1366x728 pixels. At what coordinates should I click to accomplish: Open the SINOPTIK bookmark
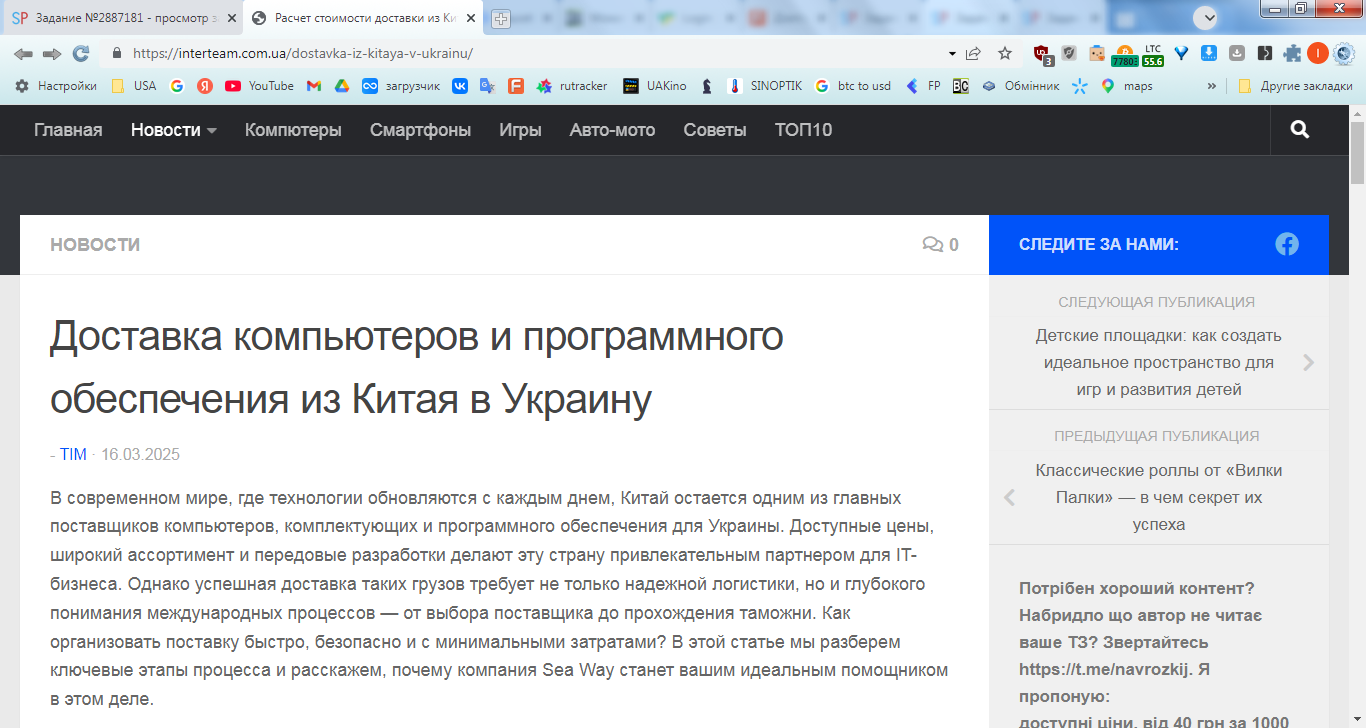(765, 86)
